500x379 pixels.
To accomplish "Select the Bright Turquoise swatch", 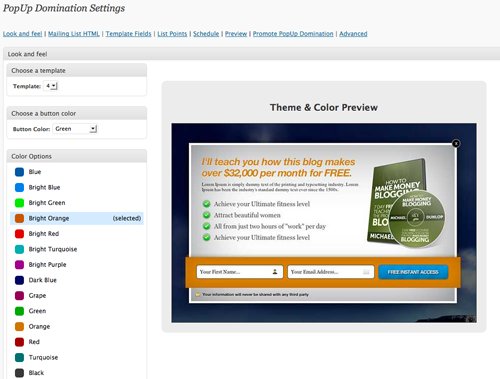I will [x=19, y=249].
